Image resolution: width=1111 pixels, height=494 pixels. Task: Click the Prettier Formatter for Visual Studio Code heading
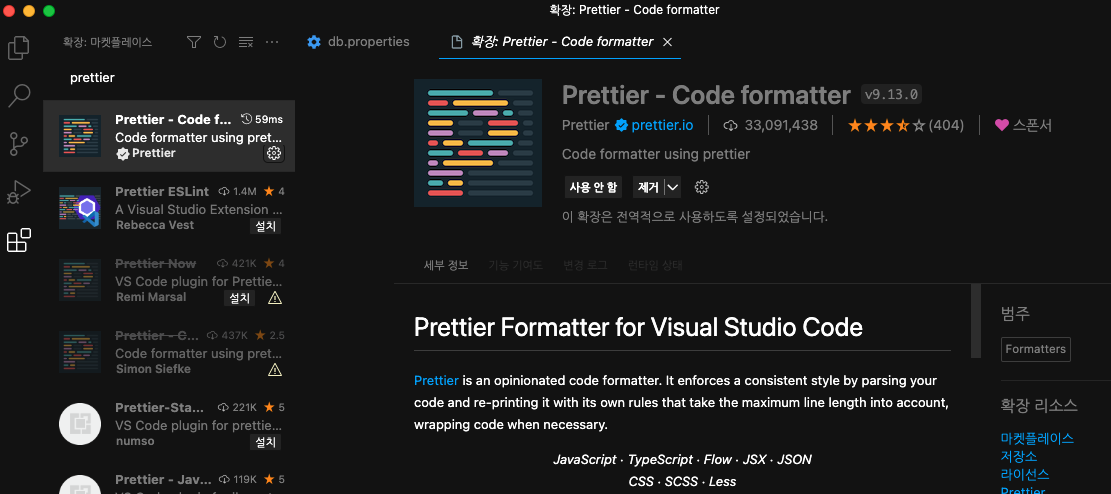pos(638,327)
